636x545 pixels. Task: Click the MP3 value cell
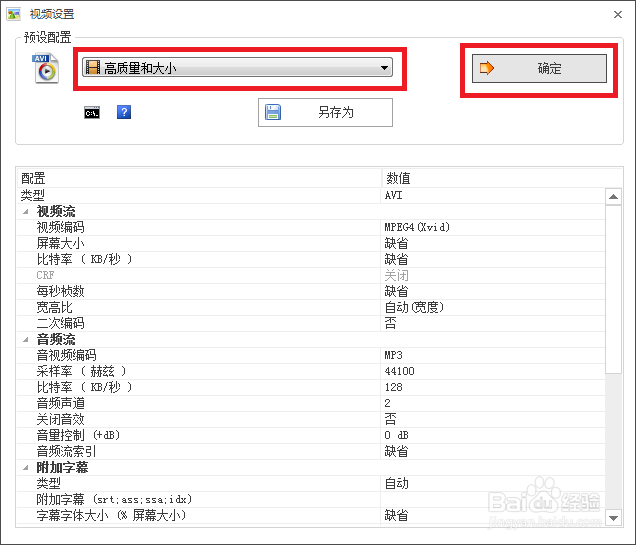[x=493, y=356]
